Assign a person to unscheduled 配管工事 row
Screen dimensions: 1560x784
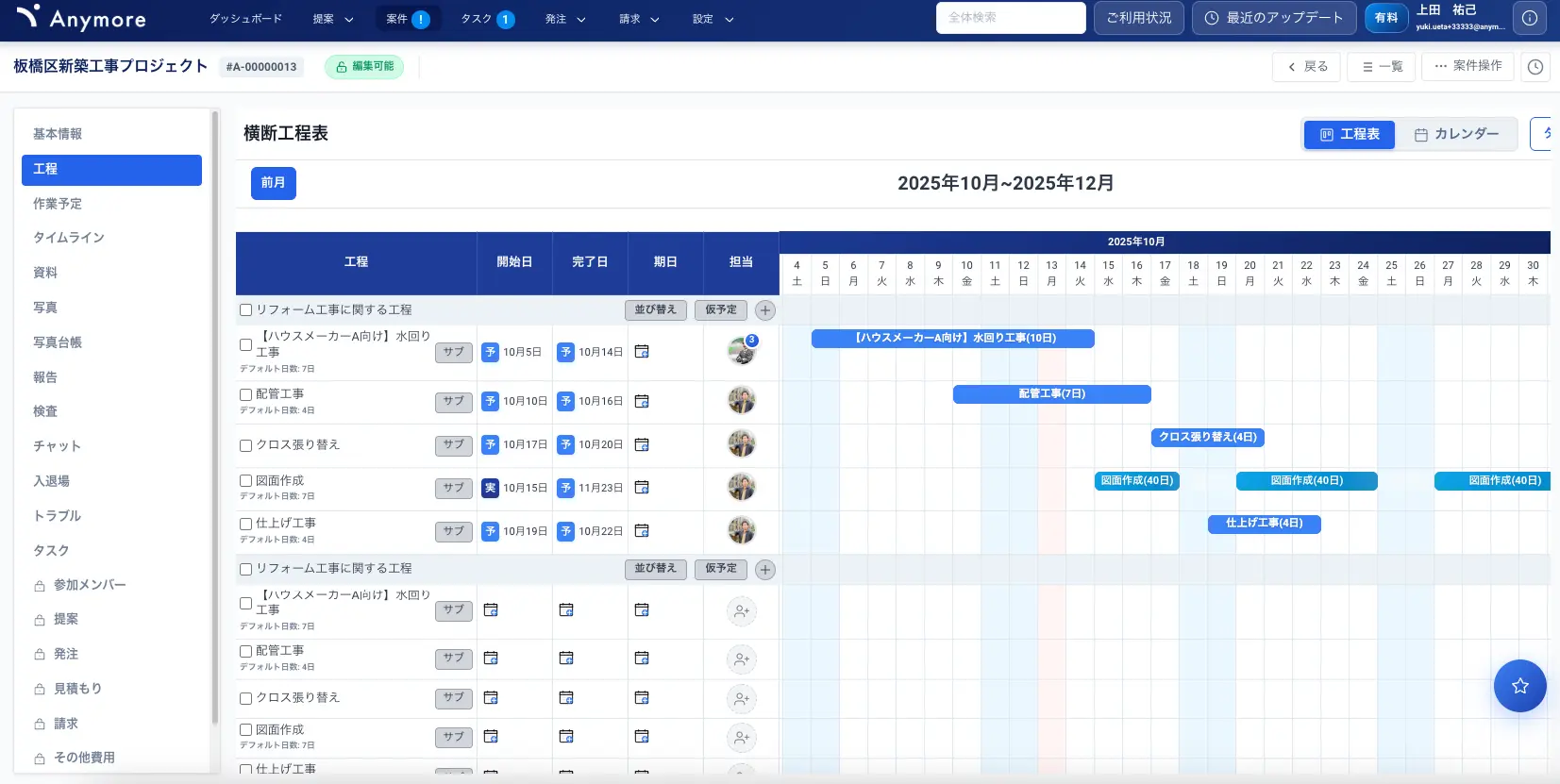(741, 659)
